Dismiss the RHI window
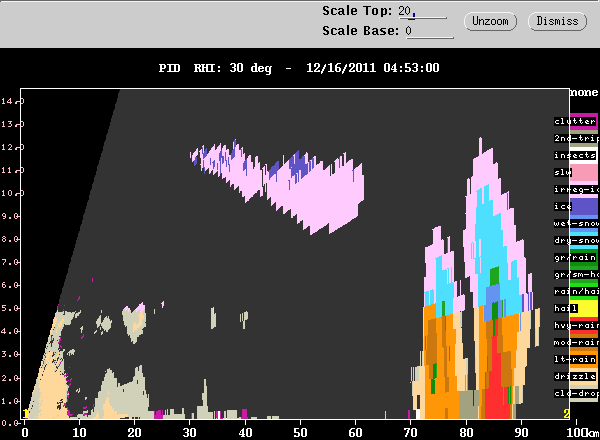 [557, 21]
